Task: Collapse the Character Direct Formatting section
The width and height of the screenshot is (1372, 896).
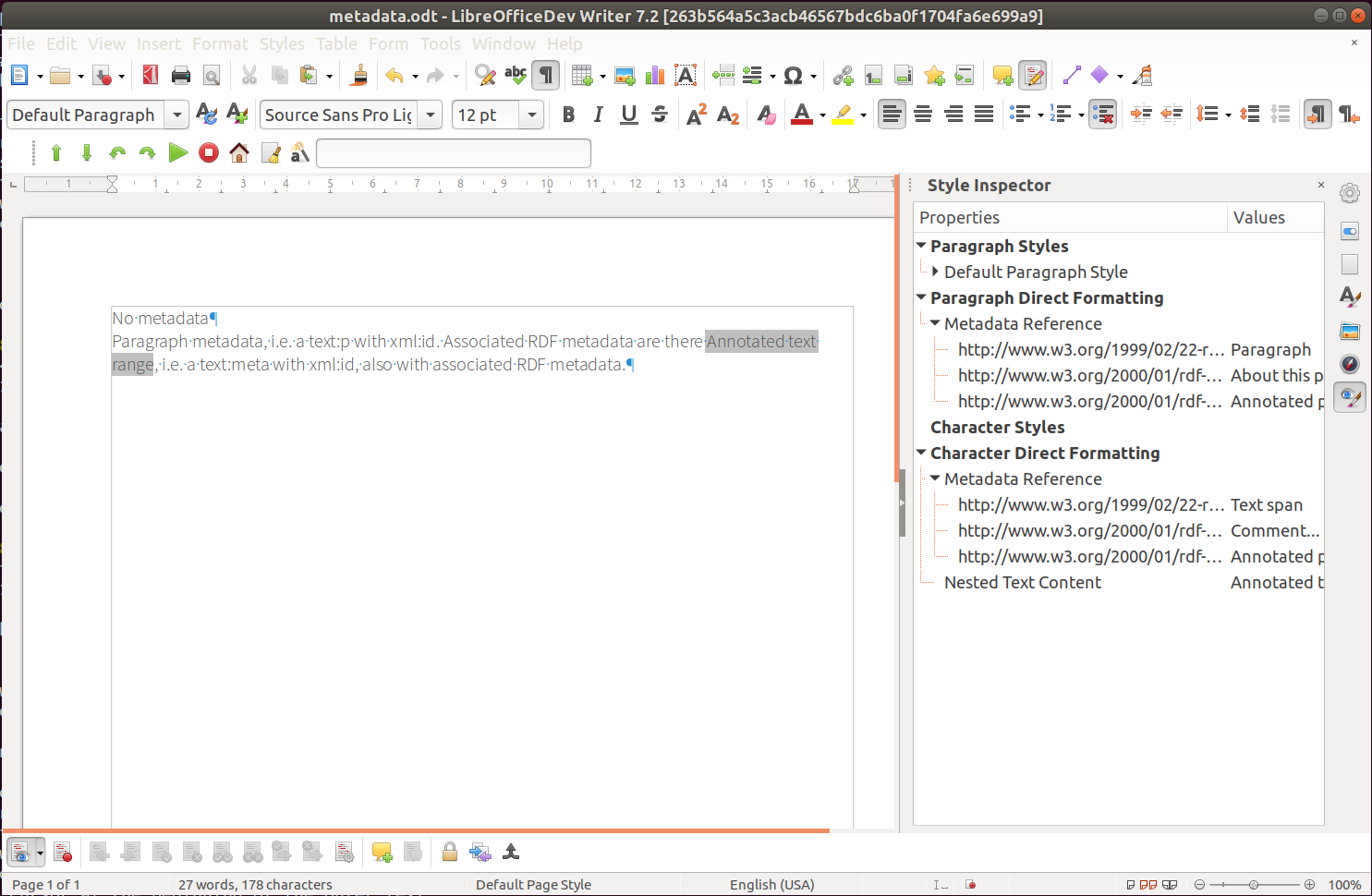Action: [x=920, y=453]
